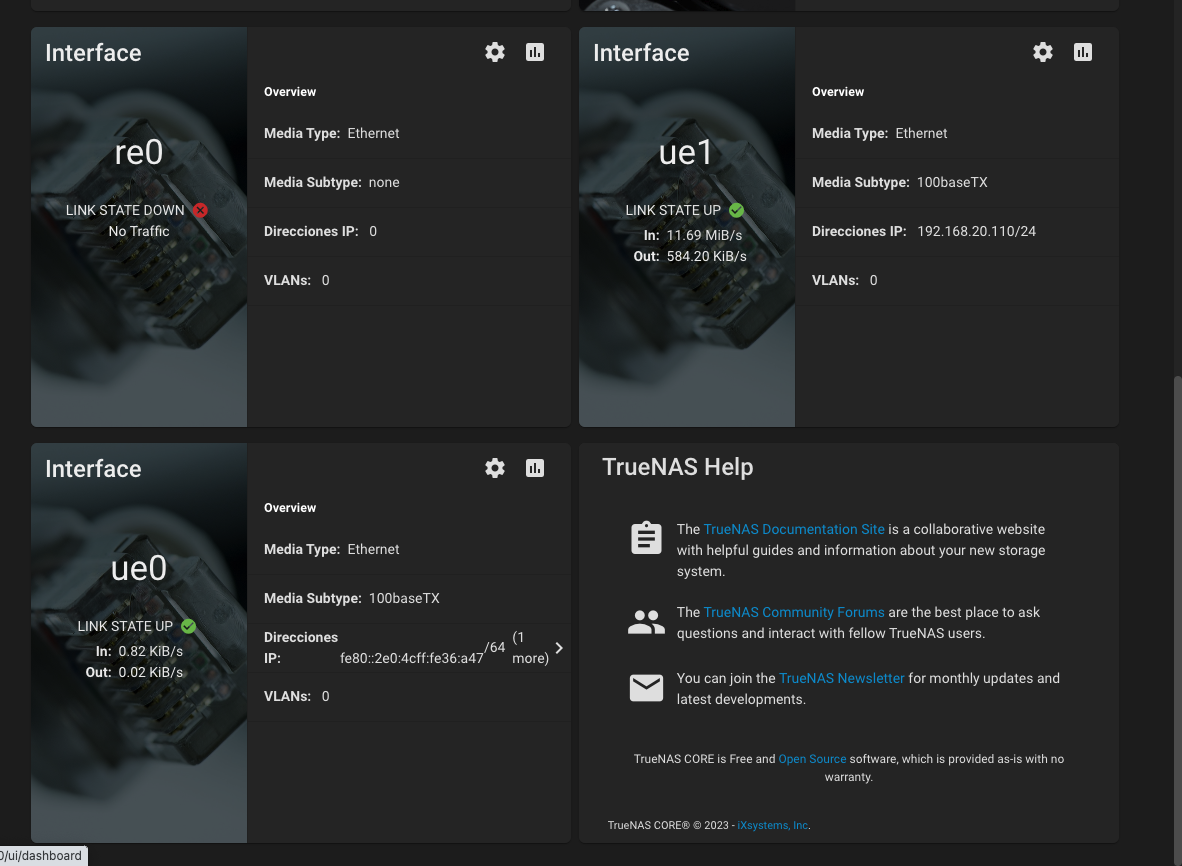Click the Media Type Ethernet row on ue0
1182x866 pixels.
coord(409,549)
